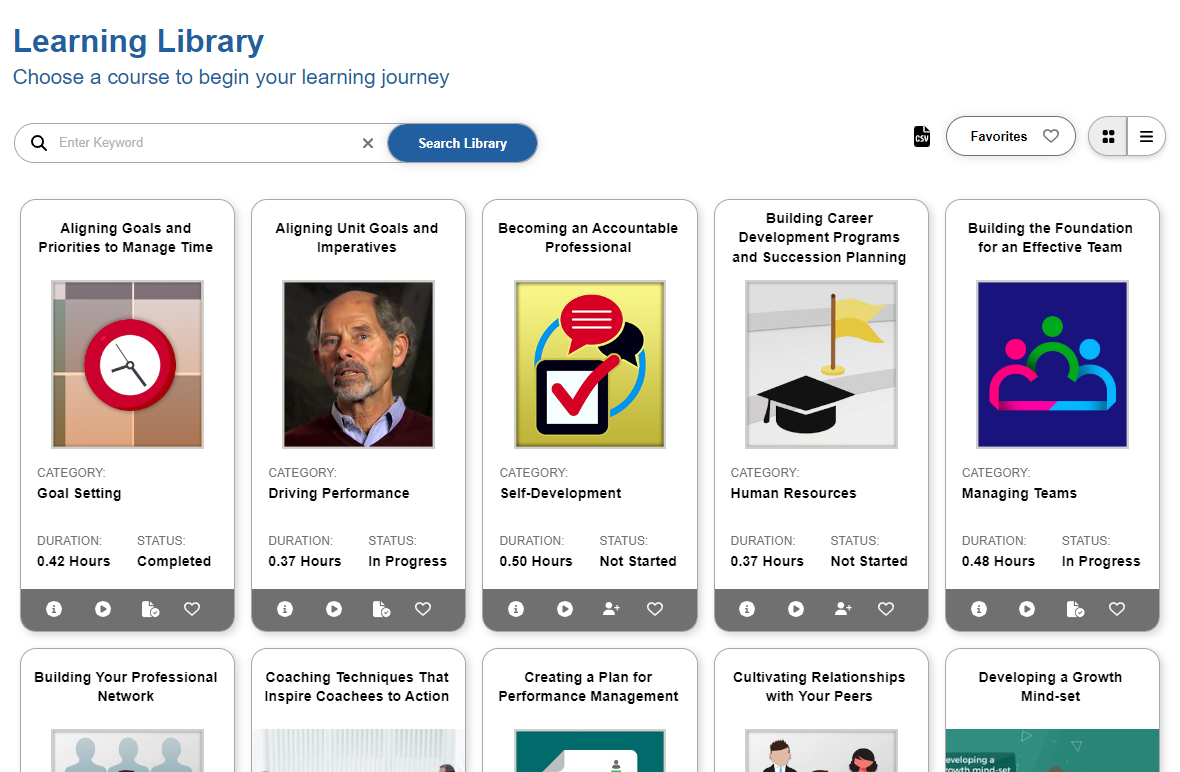1180x772 pixels.
Task: Export the course list as CSV
Action: click(921, 136)
